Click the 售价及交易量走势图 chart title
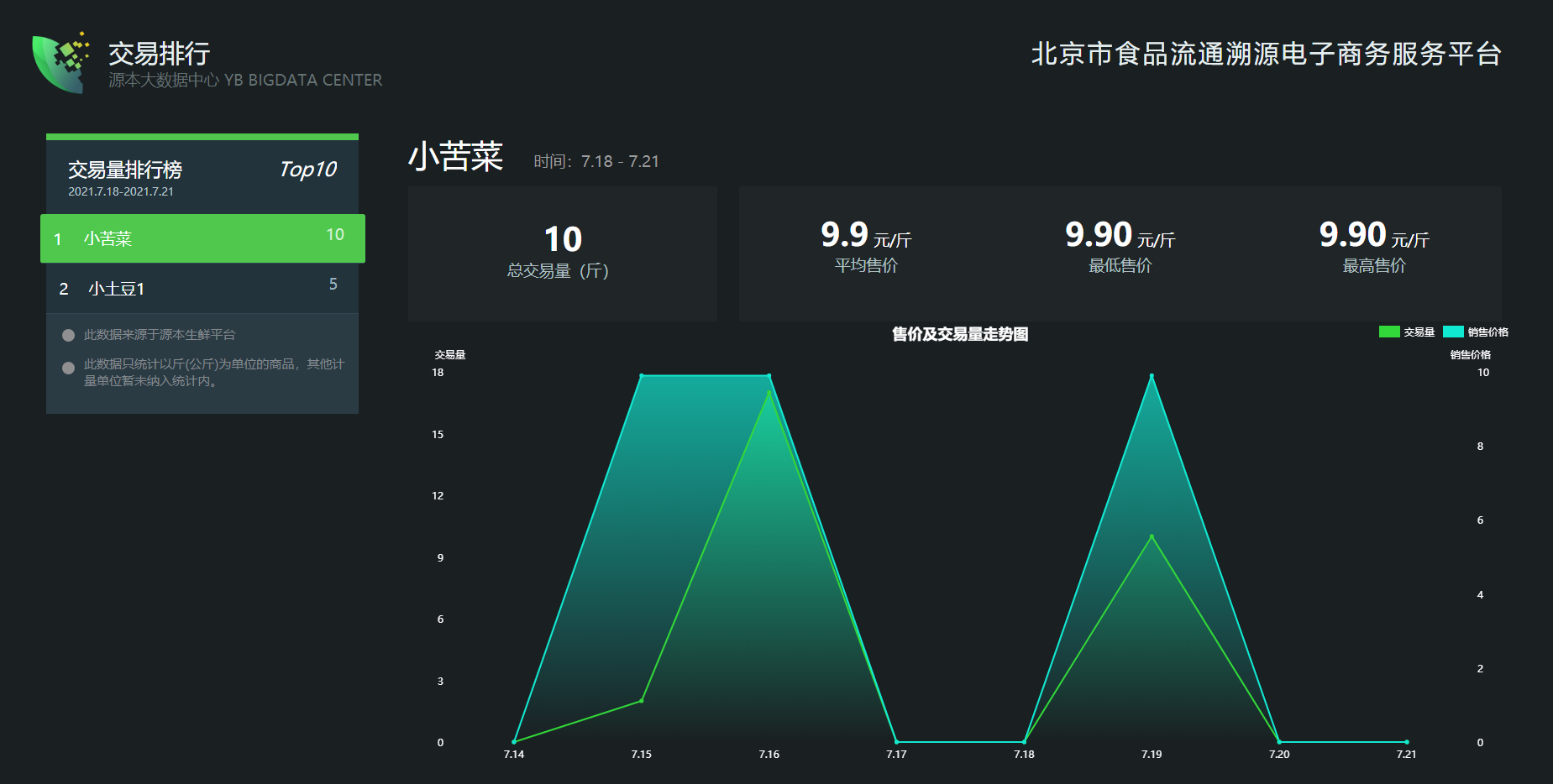The width and height of the screenshot is (1553, 784). click(959, 334)
